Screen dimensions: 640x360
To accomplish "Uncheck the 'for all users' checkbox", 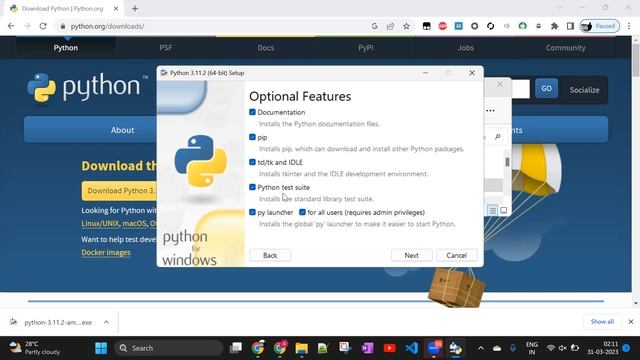I will (x=302, y=212).
